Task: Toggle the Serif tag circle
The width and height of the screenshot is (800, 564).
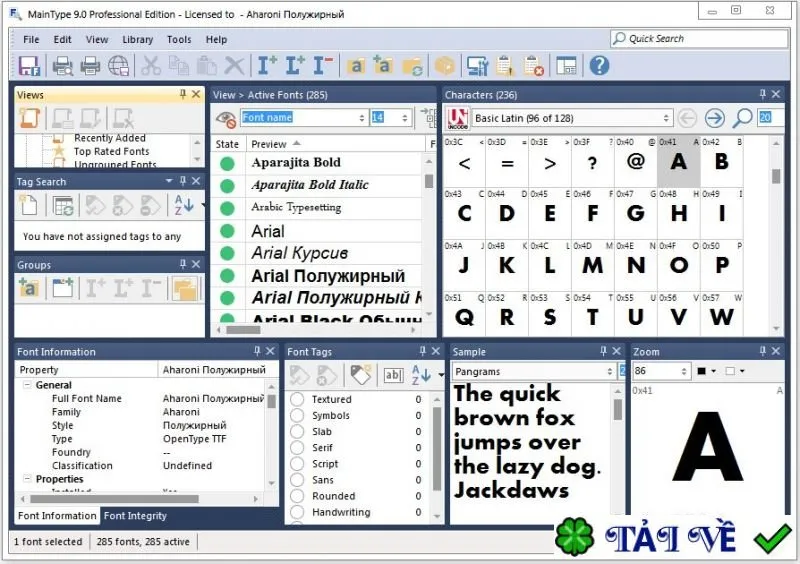Action: (297, 448)
